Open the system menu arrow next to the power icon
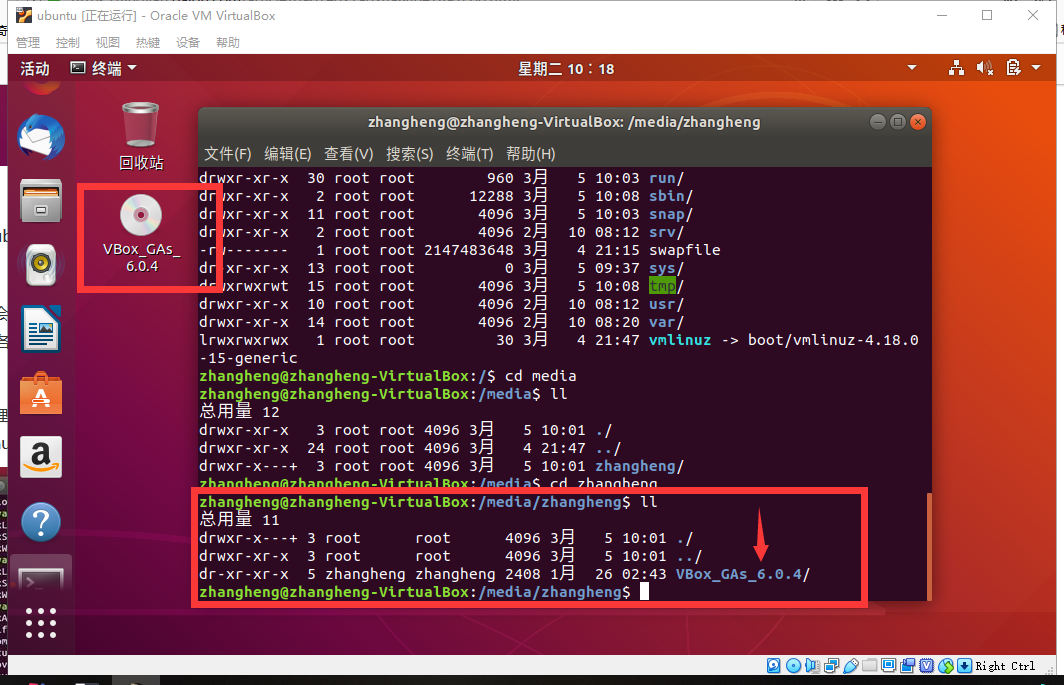This screenshot has height=685, width=1064. pos(1036,68)
